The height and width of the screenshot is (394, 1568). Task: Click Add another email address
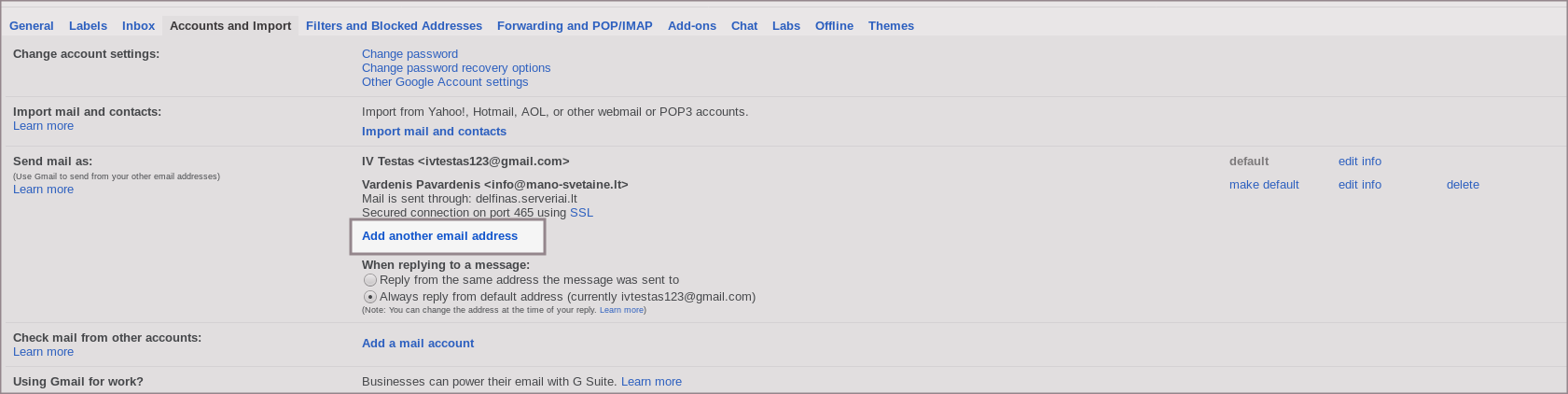[439, 236]
